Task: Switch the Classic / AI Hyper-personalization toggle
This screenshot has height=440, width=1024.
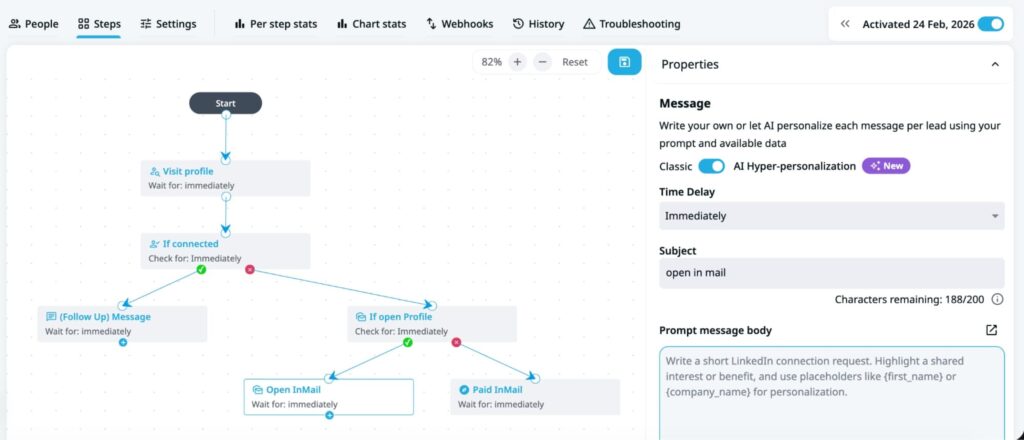Action: (x=711, y=166)
